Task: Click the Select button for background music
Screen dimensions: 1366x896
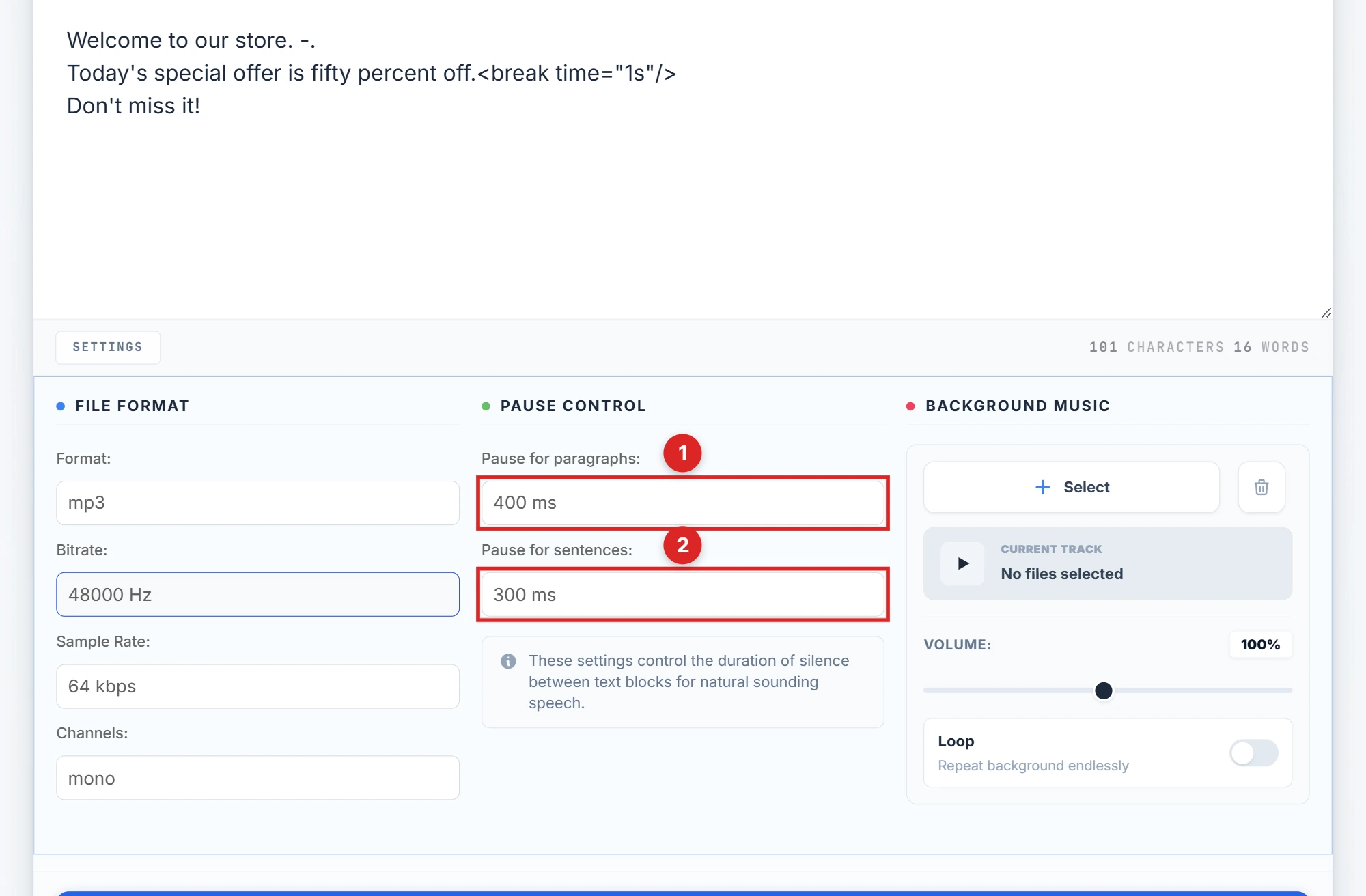Action: tap(1070, 487)
